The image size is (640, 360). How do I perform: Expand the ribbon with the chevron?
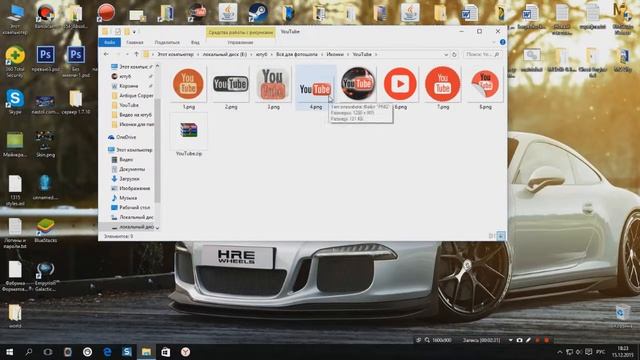coord(494,42)
